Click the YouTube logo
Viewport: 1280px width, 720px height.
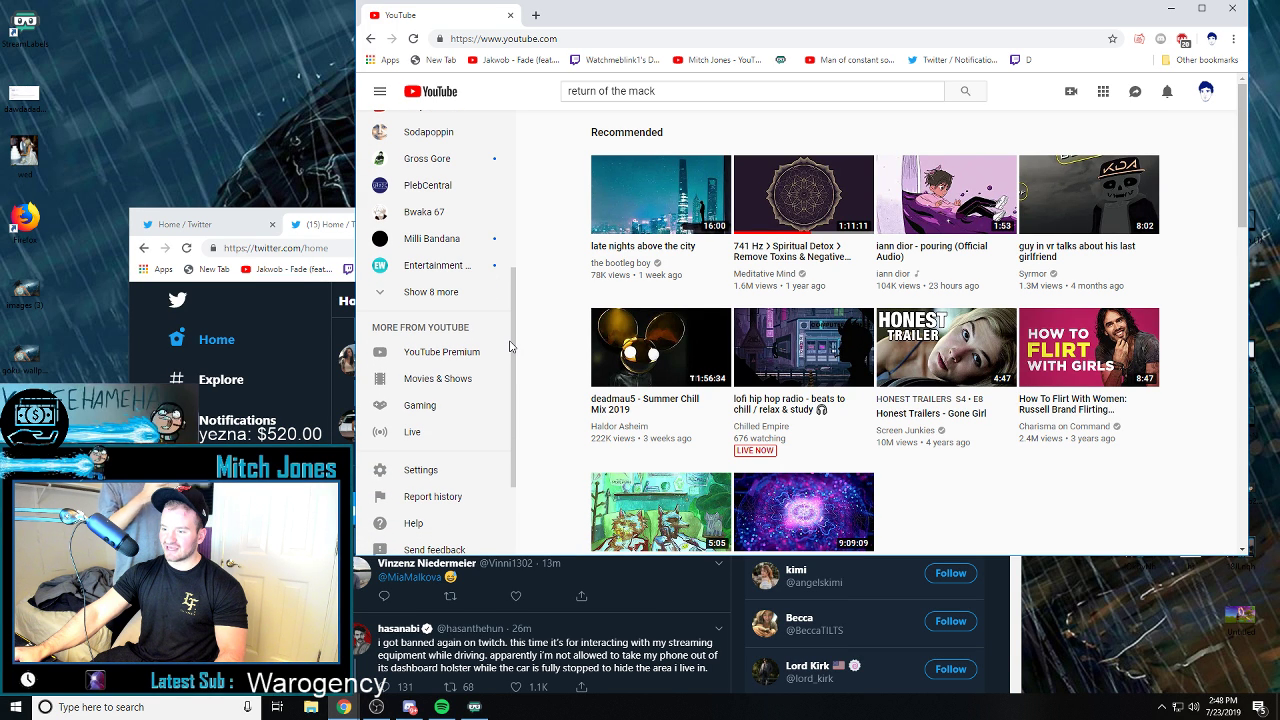pyautogui.click(x=431, y=91)
